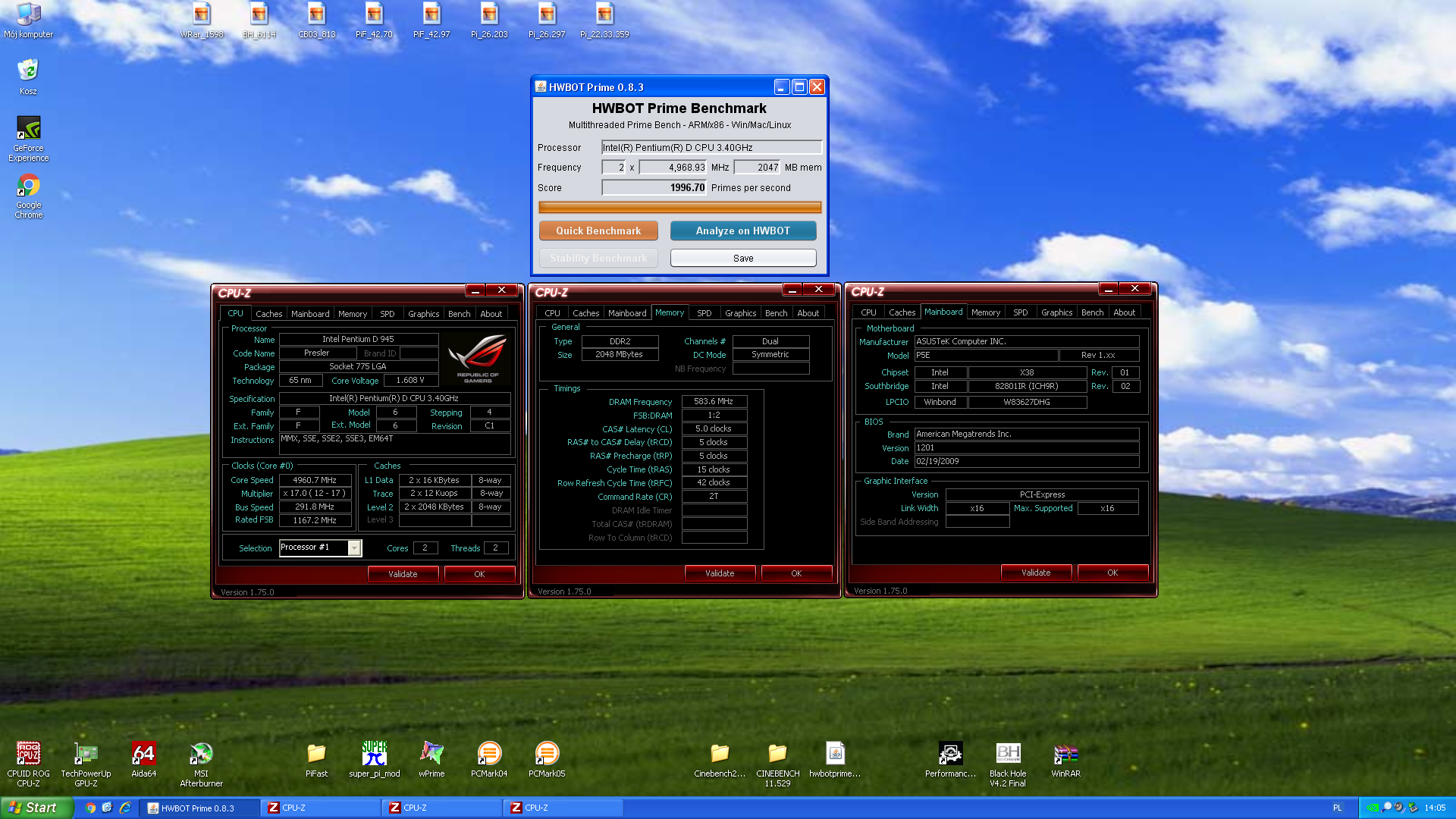
Task: Launch Aida64 desktop shortcut
Action: (143, 760)
